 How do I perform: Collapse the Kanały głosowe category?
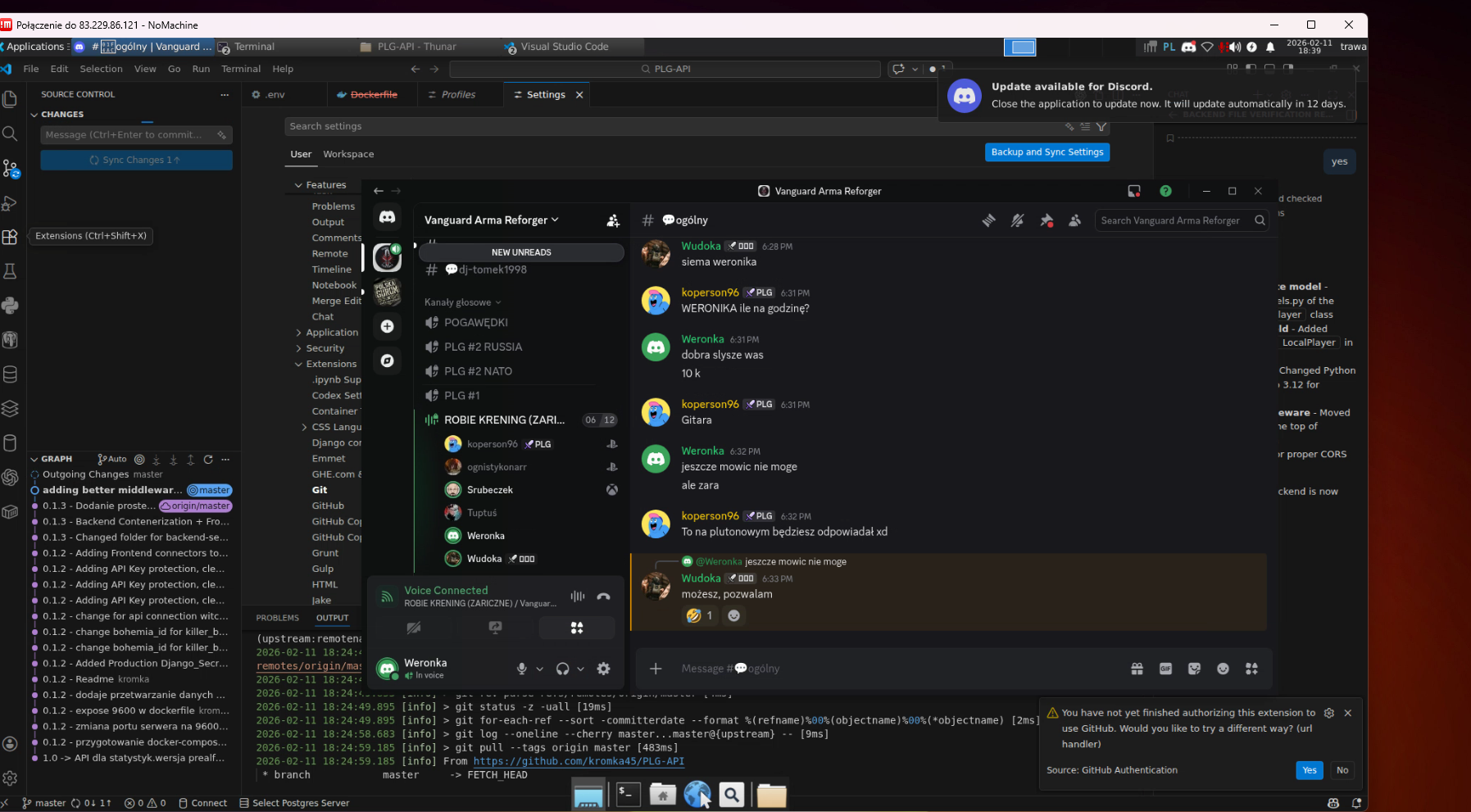(x=462, y=302)
